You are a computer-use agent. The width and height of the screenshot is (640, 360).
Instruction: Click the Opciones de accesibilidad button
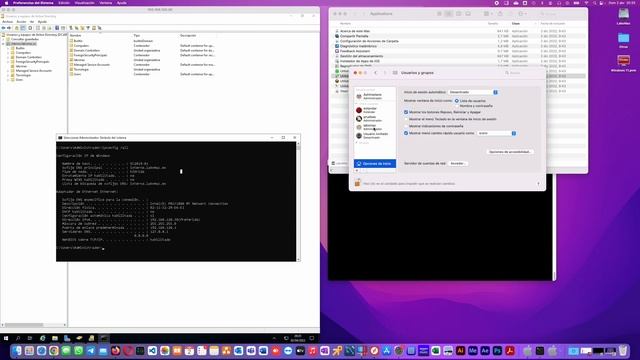coord(509,152)
